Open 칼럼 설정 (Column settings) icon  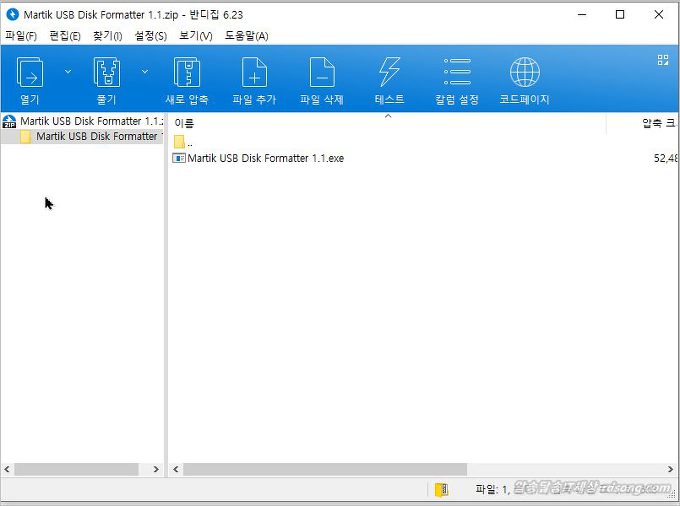457,73
